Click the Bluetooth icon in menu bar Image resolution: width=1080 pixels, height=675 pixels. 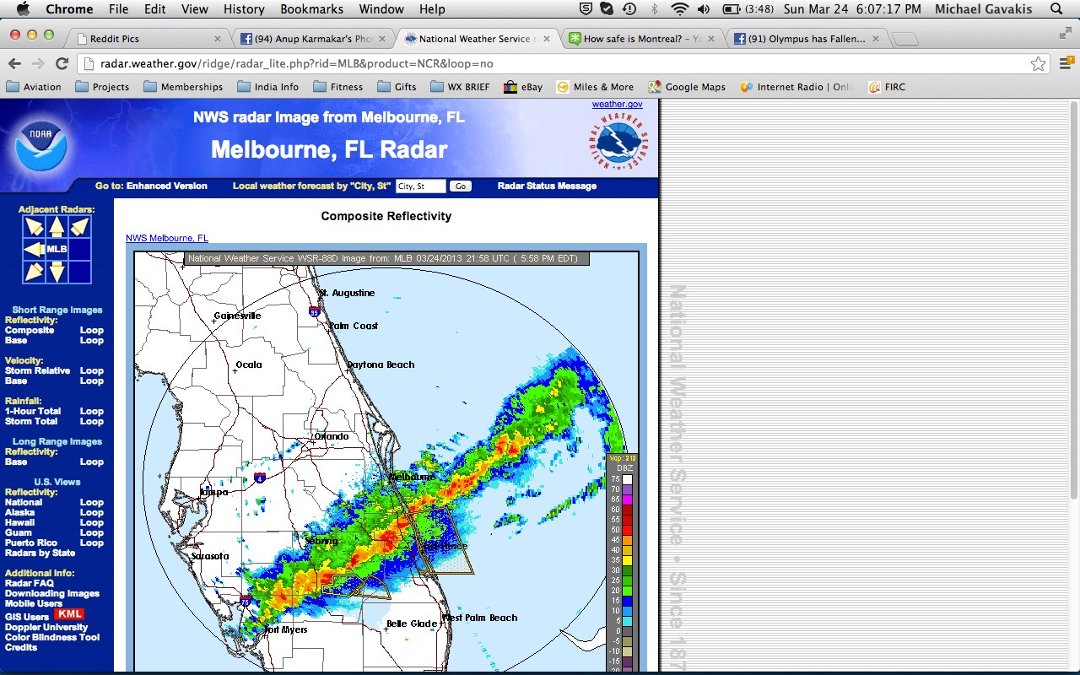click(x=654, y=9)
